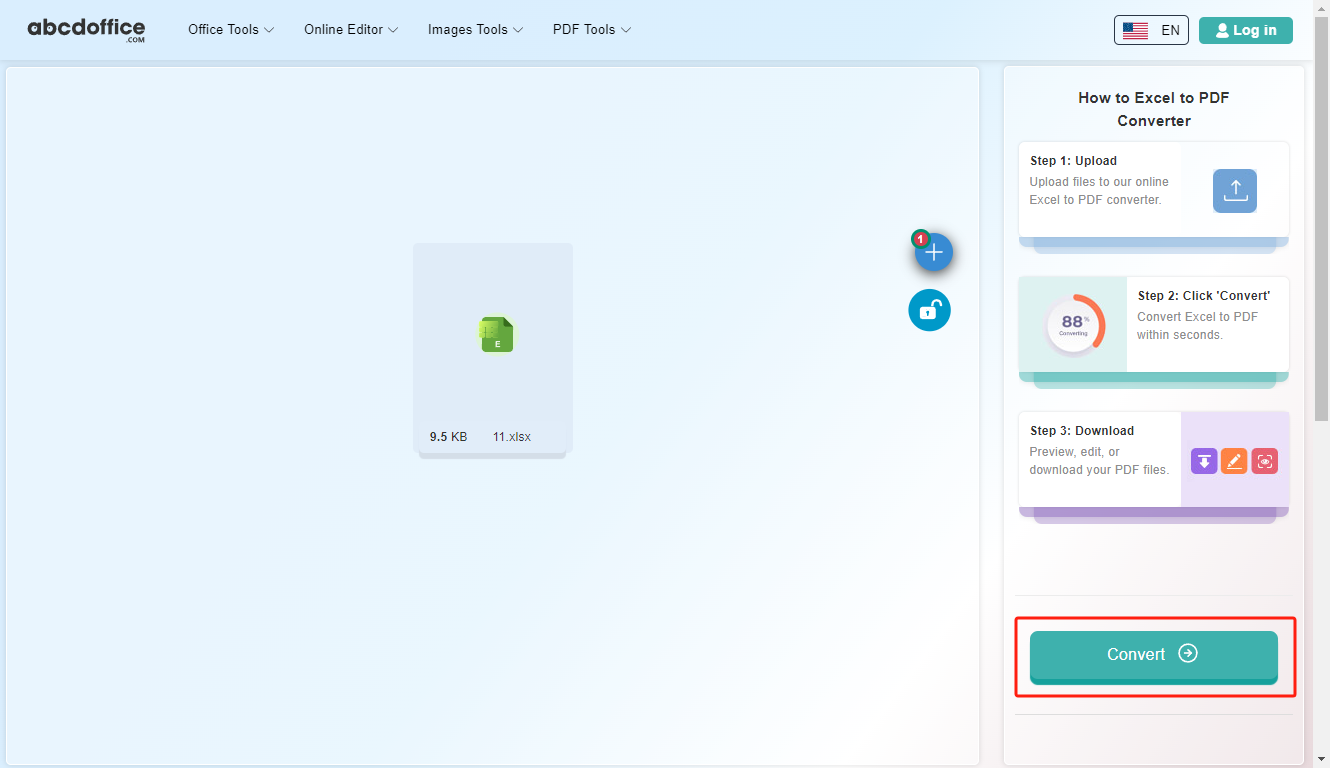Click the 88% converting progress circle
1330x768 pixels.
pyautogui.click(x=1073, y=324)
